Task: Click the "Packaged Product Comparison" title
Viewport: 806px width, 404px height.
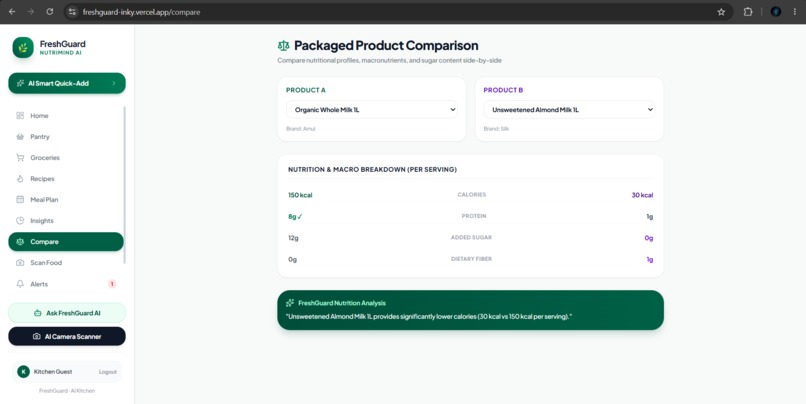Action: tap(386, 46)
